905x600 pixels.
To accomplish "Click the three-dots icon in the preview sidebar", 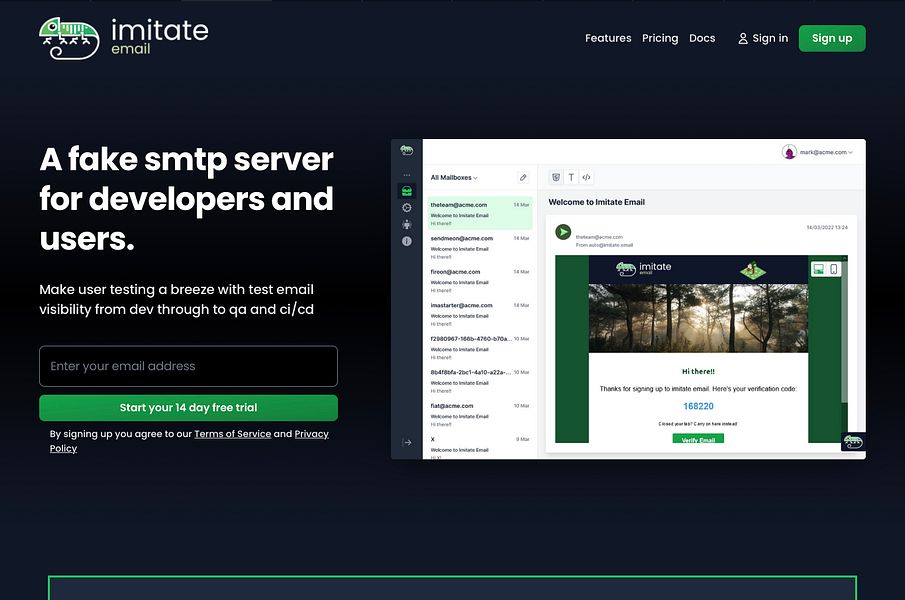I will tap(407, 175).
